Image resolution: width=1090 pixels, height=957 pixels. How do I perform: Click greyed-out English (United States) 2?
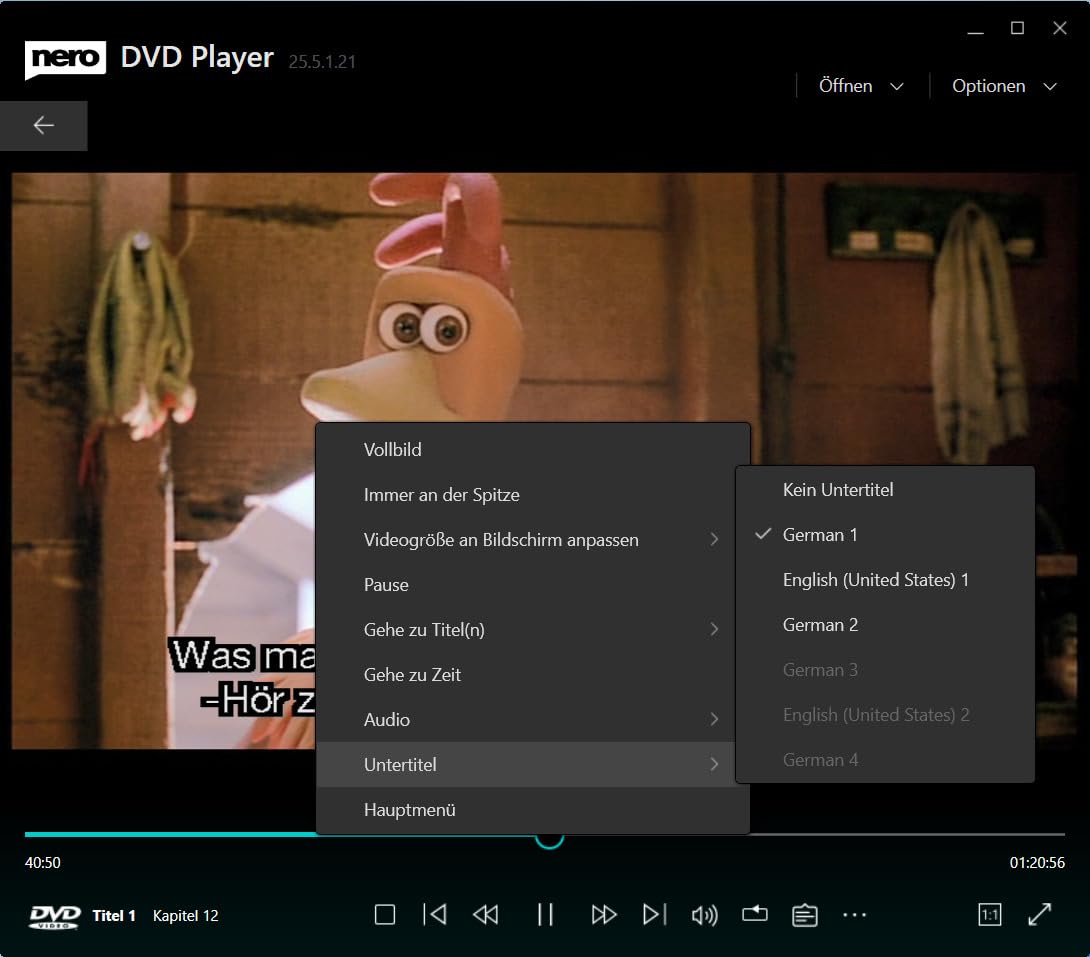[885, 715]
